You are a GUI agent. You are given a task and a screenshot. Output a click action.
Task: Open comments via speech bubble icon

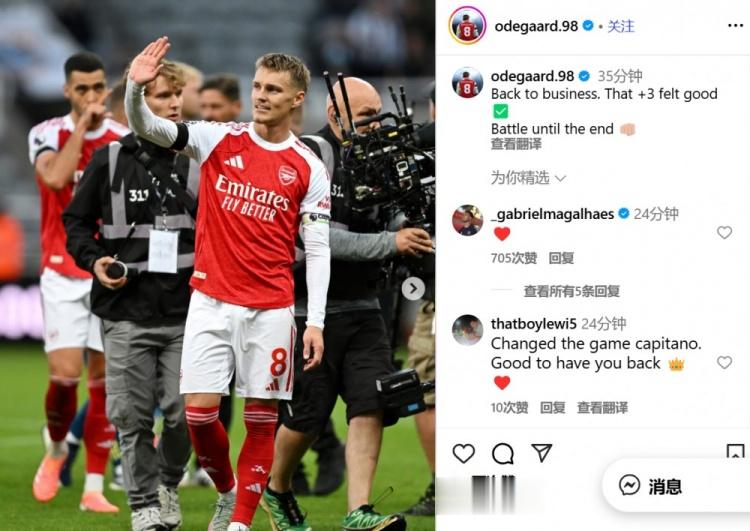click(503, 453)
